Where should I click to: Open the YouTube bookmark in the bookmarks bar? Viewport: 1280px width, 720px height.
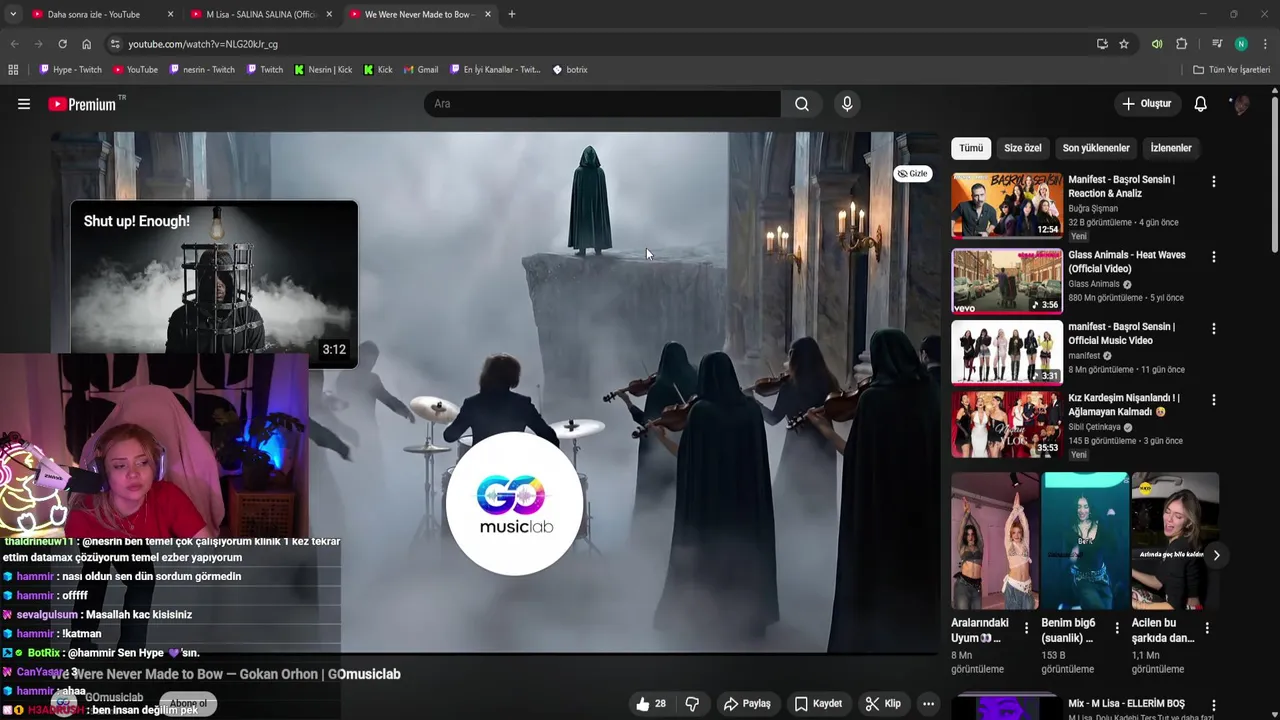pos(135,70)
